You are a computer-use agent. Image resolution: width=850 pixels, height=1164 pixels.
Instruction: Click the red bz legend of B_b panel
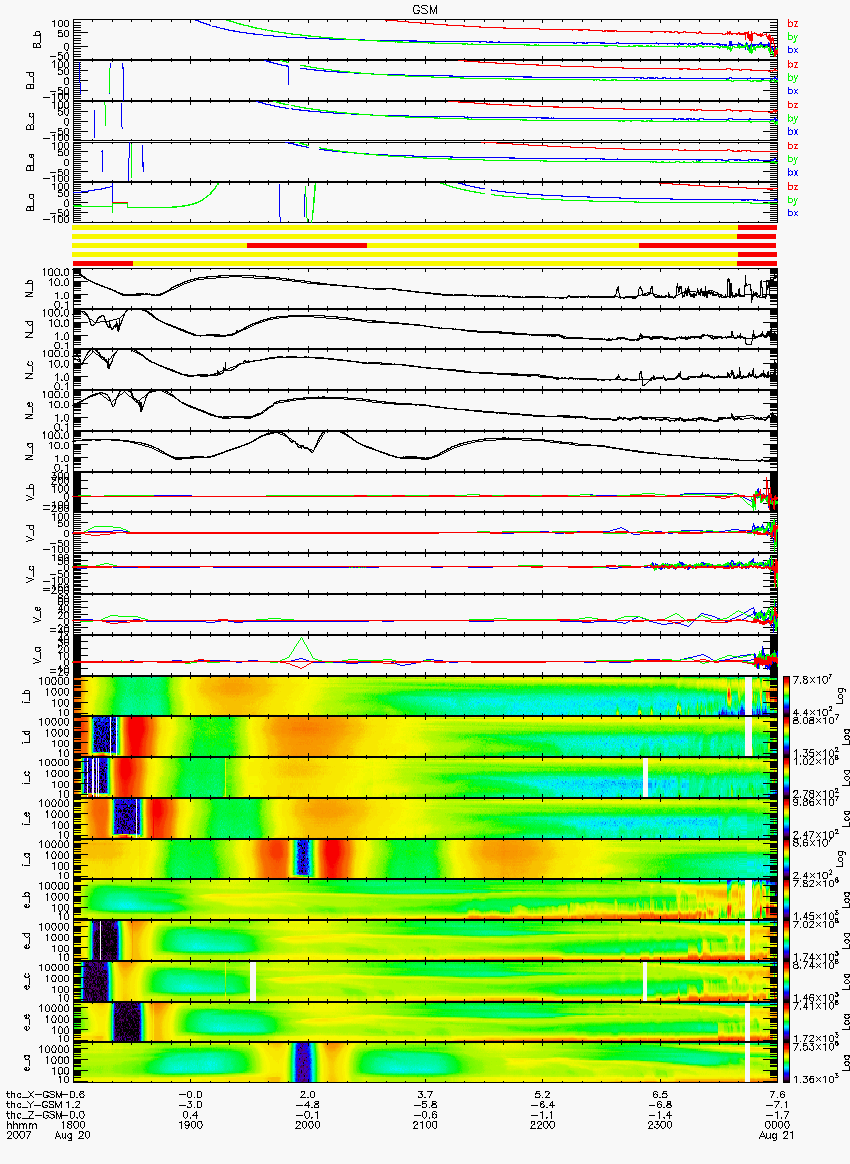pyautogui.click(x=793, y=24)
